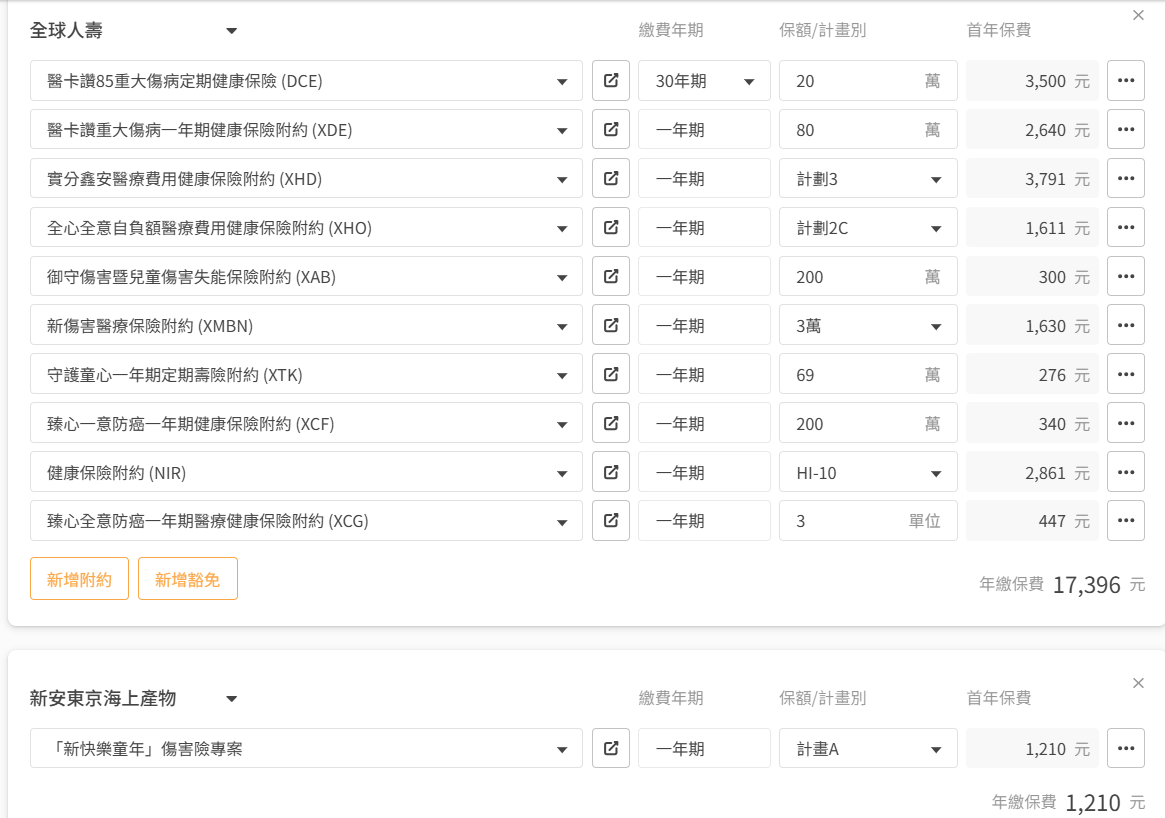Screen dimensions: 1165x818
Task: Open the 30年期 payment term dropdown
Action: [x=704, y=80]
